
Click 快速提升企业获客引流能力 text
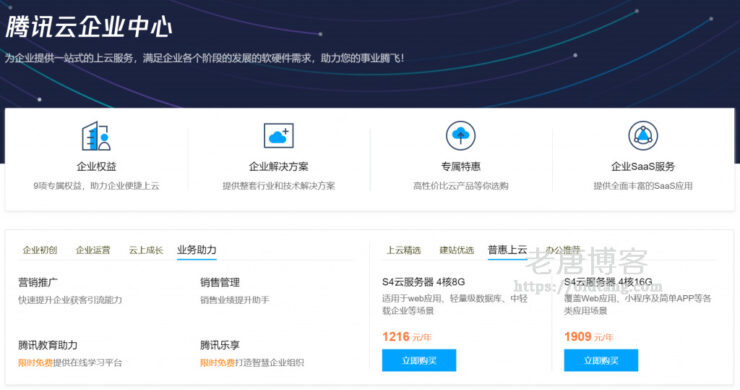pyautogui.click(x=70, y=300)
